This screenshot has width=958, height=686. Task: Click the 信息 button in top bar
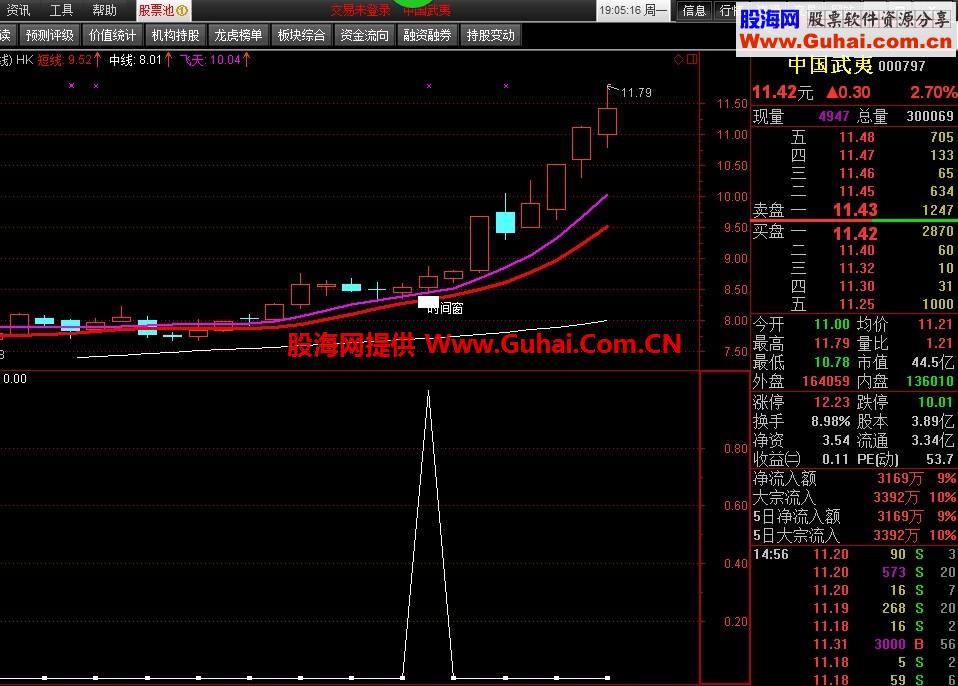693,10
